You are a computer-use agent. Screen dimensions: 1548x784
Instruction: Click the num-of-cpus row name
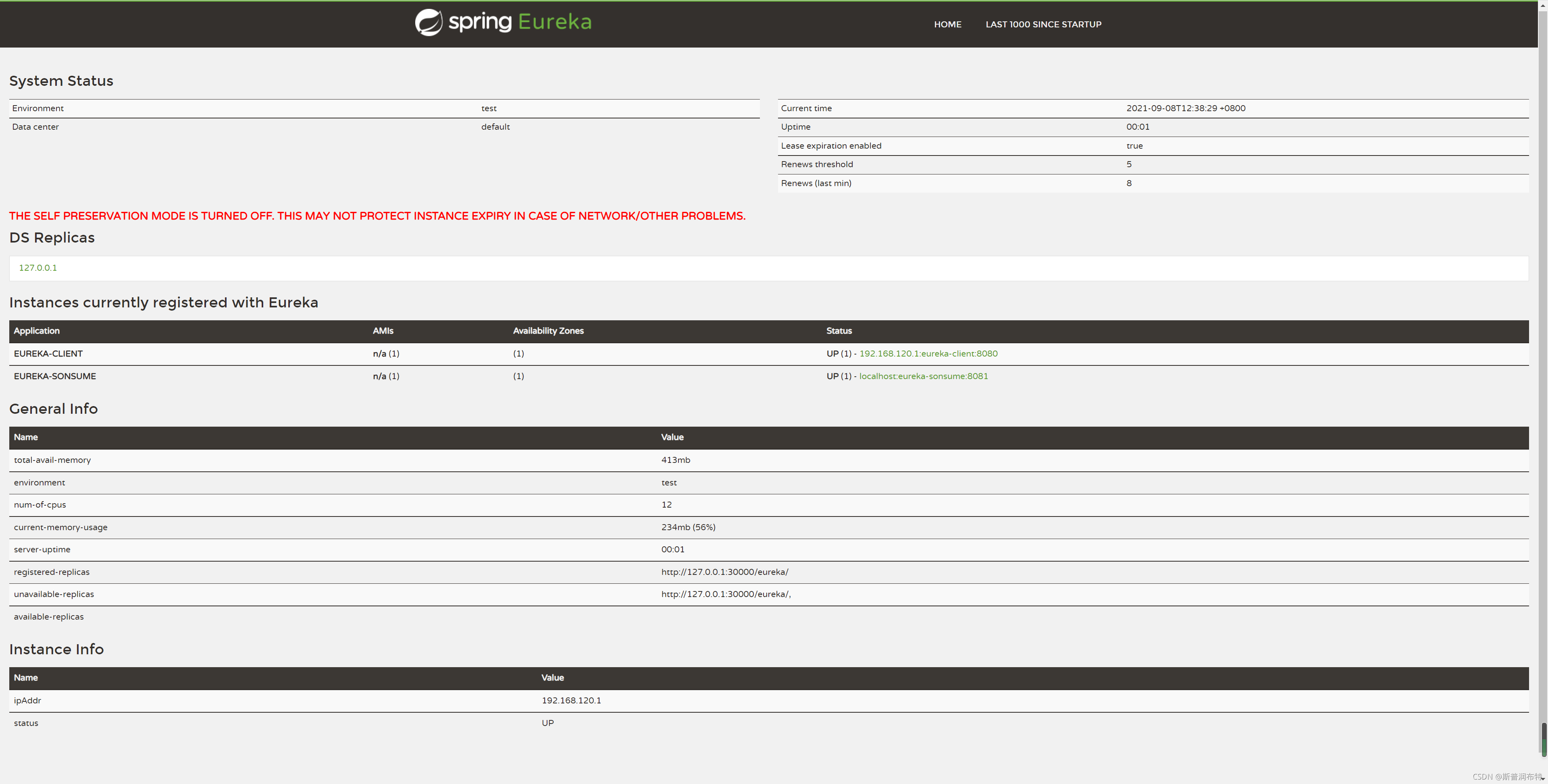pos(40,505)
